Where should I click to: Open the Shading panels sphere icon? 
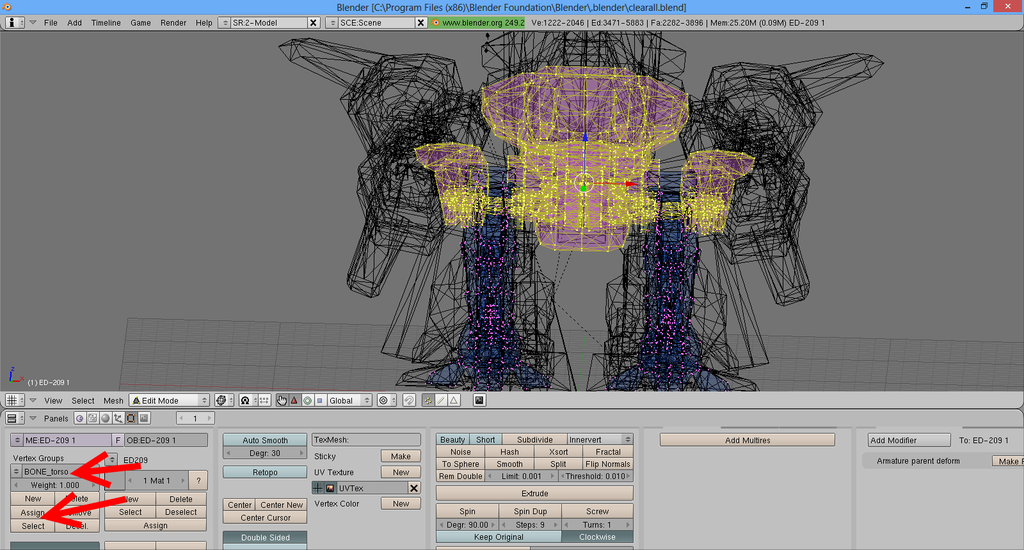coord(105,418)
